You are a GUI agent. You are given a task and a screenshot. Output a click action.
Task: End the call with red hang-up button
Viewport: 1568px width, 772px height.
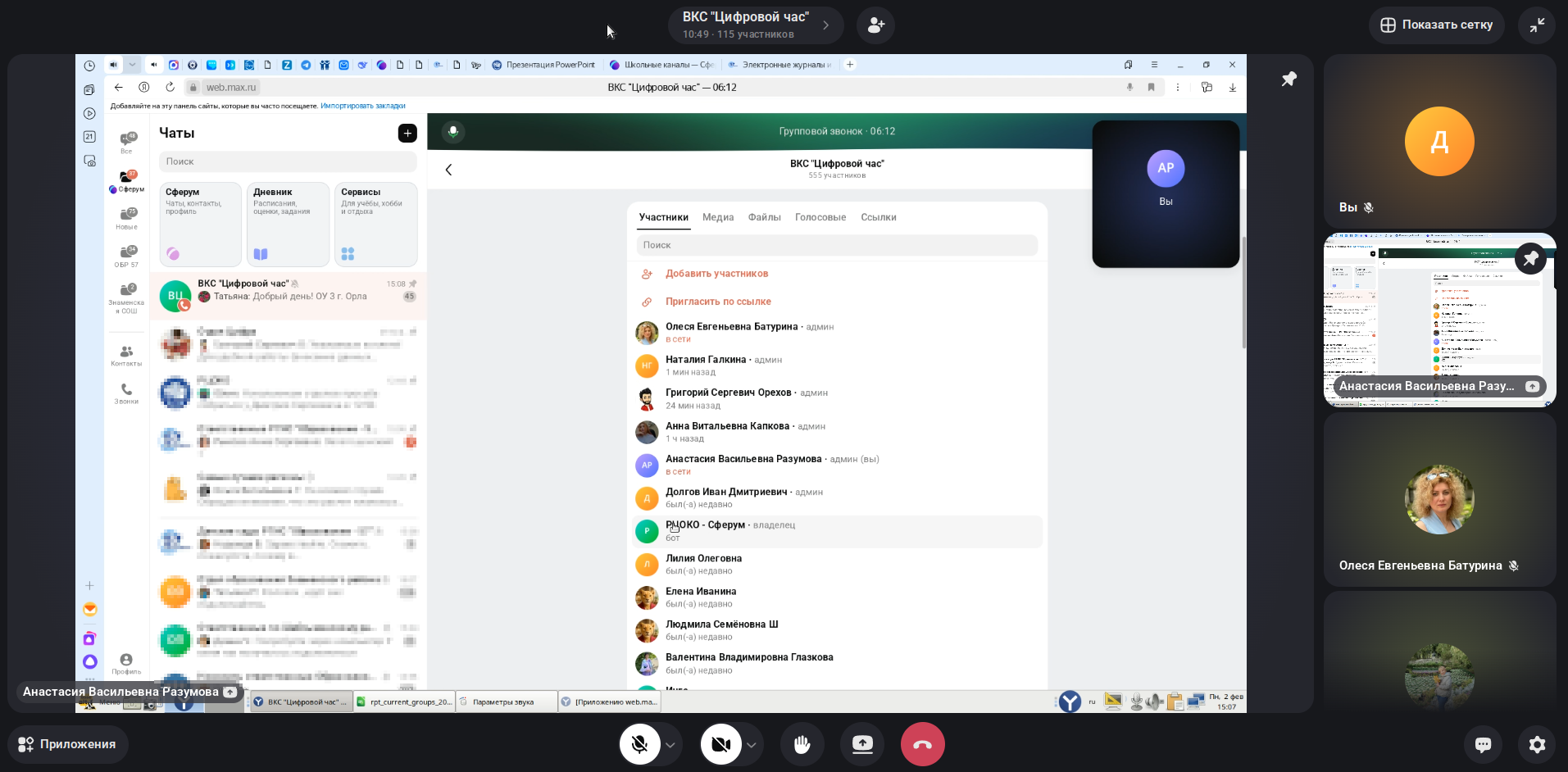[922, 744]
